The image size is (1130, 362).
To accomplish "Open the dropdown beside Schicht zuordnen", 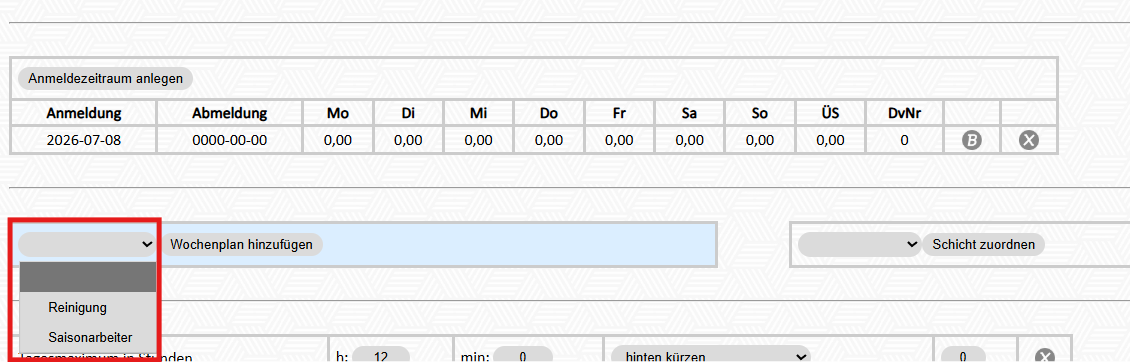I will click(x=860, y=244).
